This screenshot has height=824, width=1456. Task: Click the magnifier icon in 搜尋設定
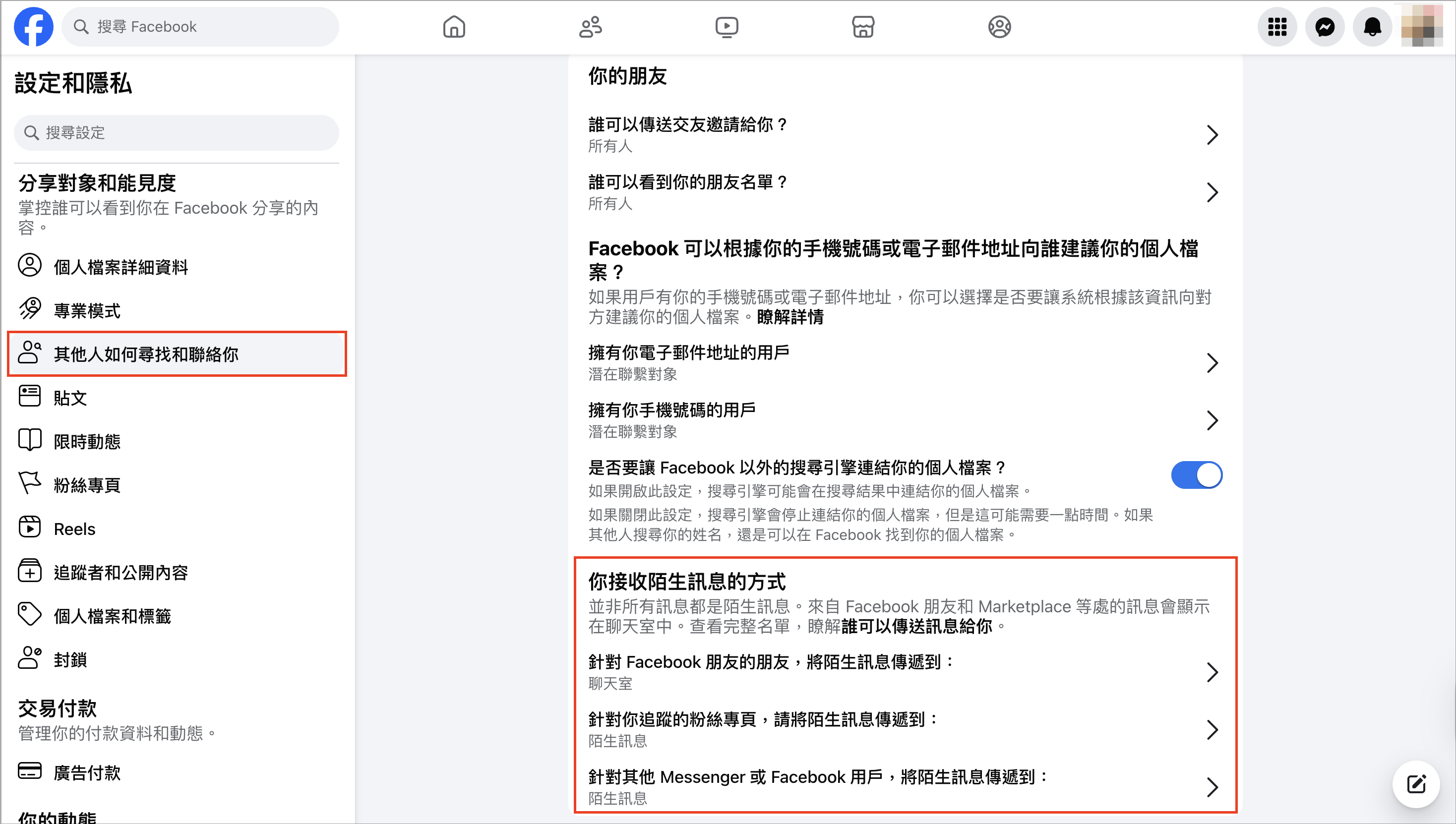tap(31, 133)
